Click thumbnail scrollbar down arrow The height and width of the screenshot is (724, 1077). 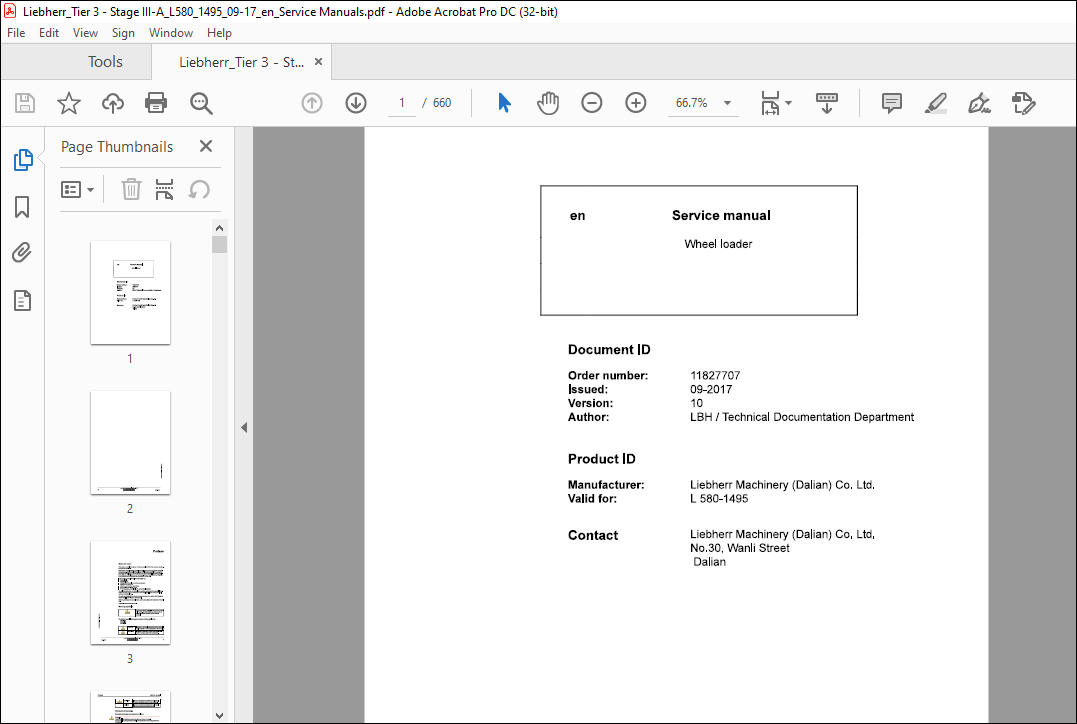[x=219, y=715]
